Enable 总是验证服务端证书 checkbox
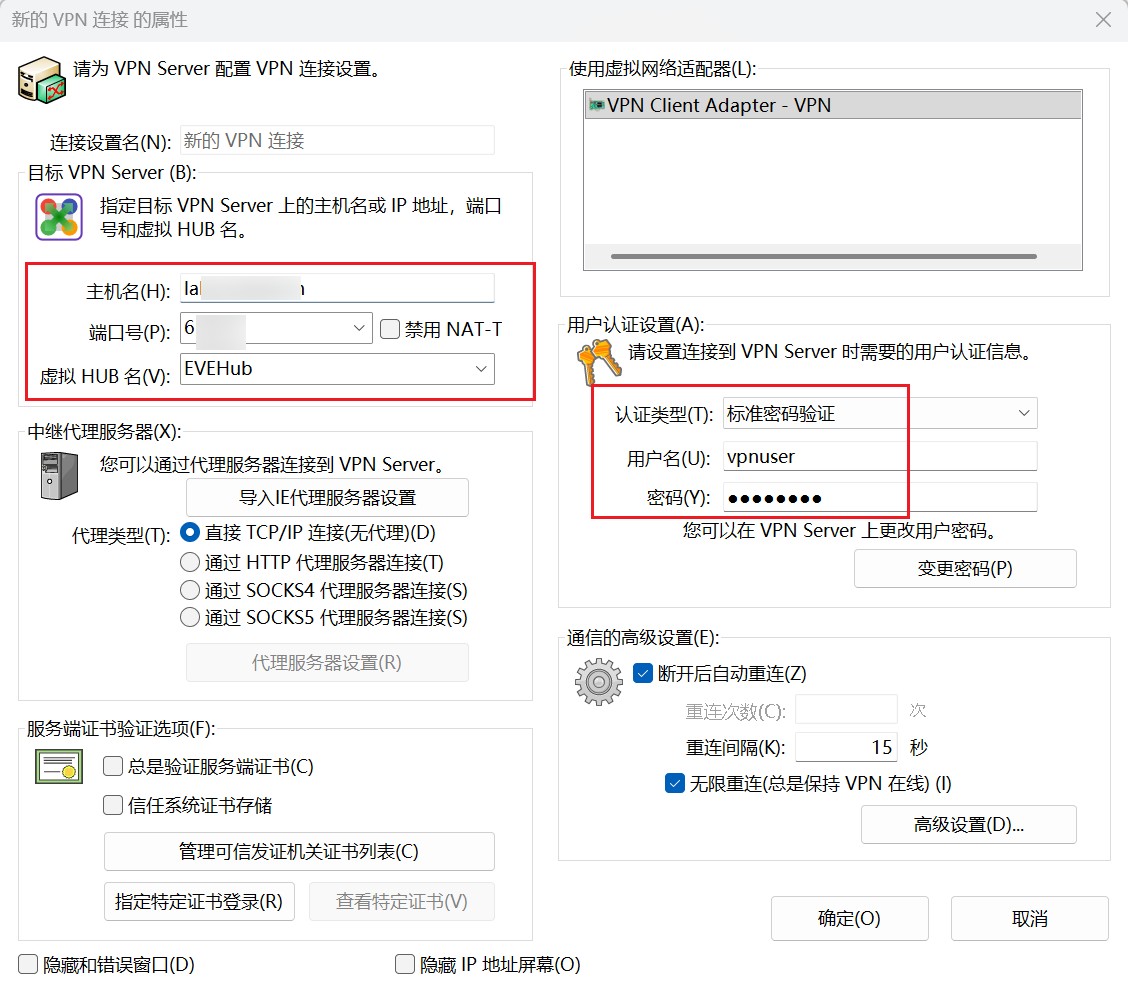Image resolution: width=1128 pixels, height=984 pixels. pos(113,766)
